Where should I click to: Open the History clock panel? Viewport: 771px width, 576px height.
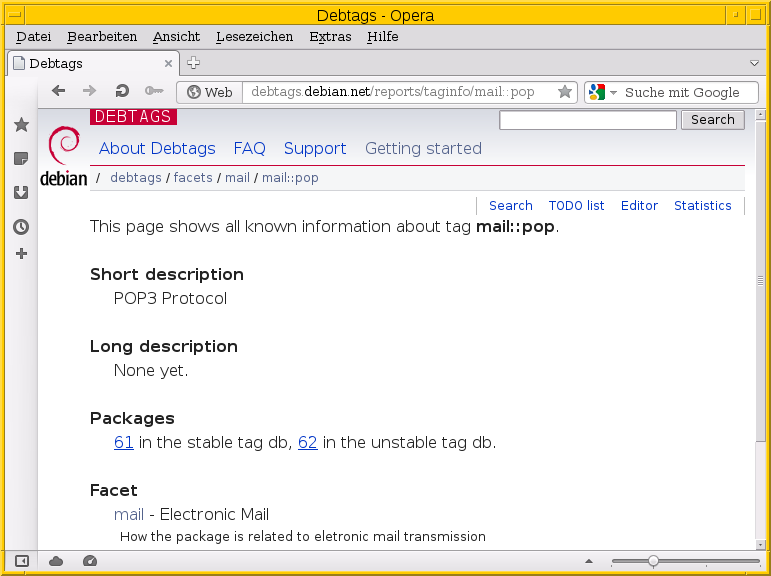pos(21,227)
